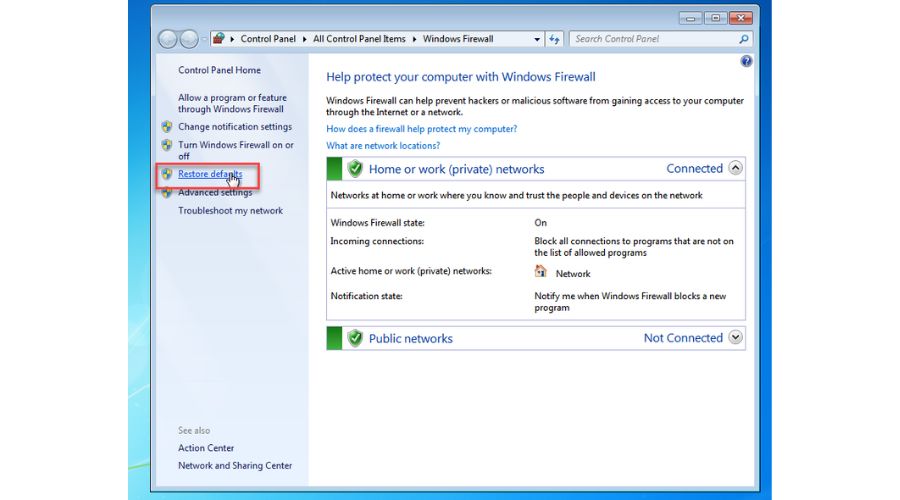Open Turn Windows Firewall on or off
Viewport: 900px width, 500px height.
235,150
